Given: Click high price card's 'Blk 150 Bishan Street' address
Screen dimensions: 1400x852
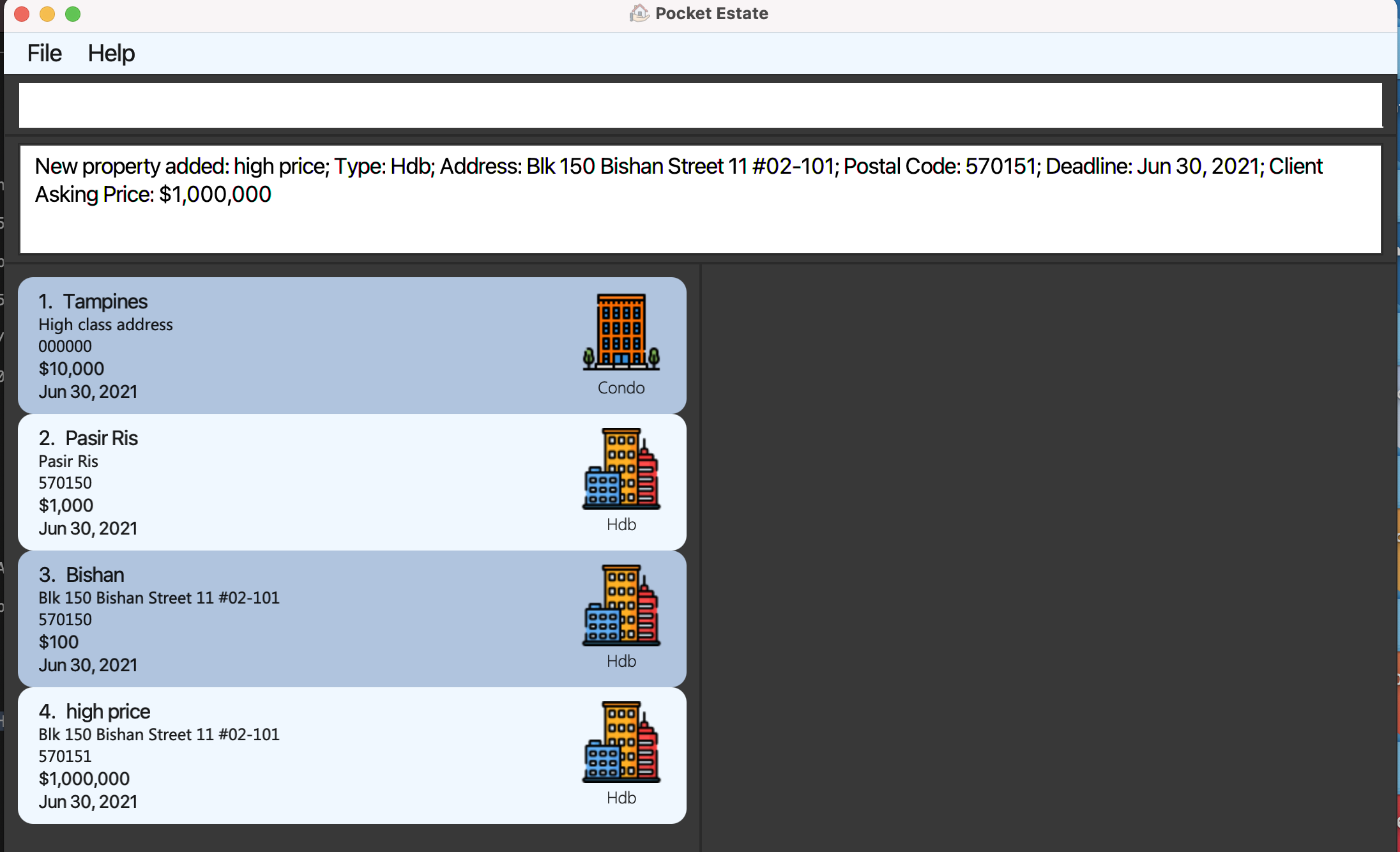Looking at the screenshot, I should coord(159,734).
